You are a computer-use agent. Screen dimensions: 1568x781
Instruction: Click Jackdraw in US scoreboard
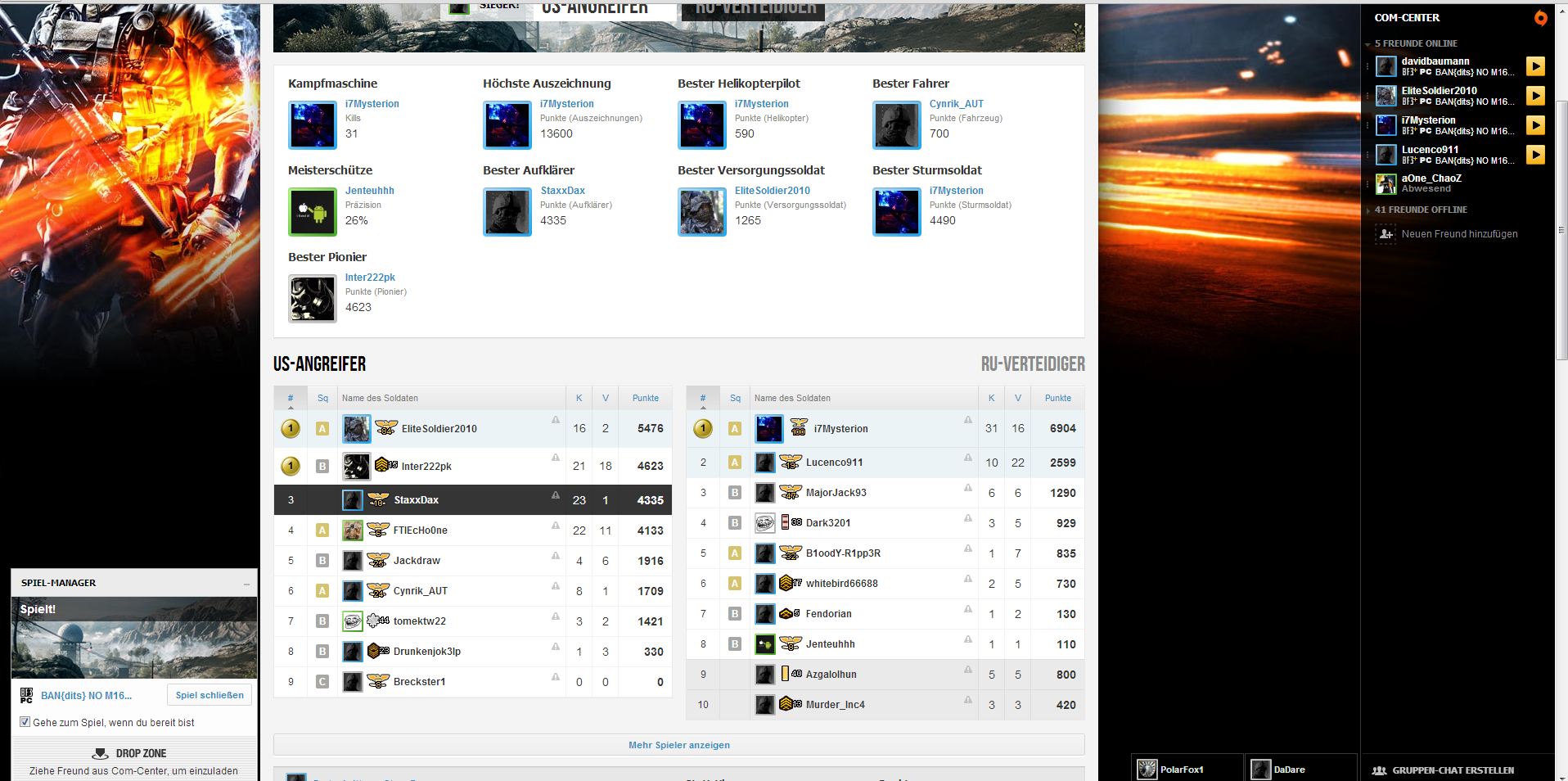click(417, 561)
